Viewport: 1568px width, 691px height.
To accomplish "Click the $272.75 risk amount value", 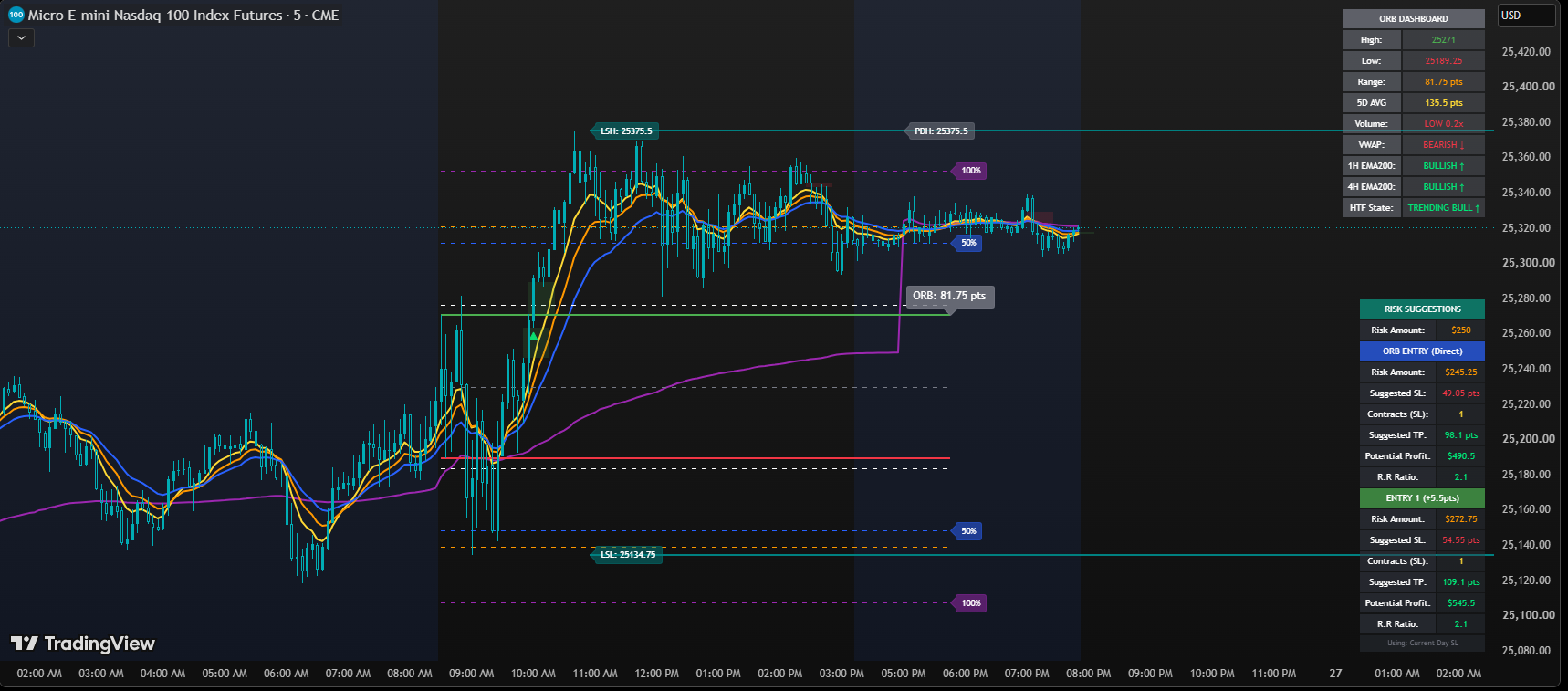I will click(x=1460, y=519).
